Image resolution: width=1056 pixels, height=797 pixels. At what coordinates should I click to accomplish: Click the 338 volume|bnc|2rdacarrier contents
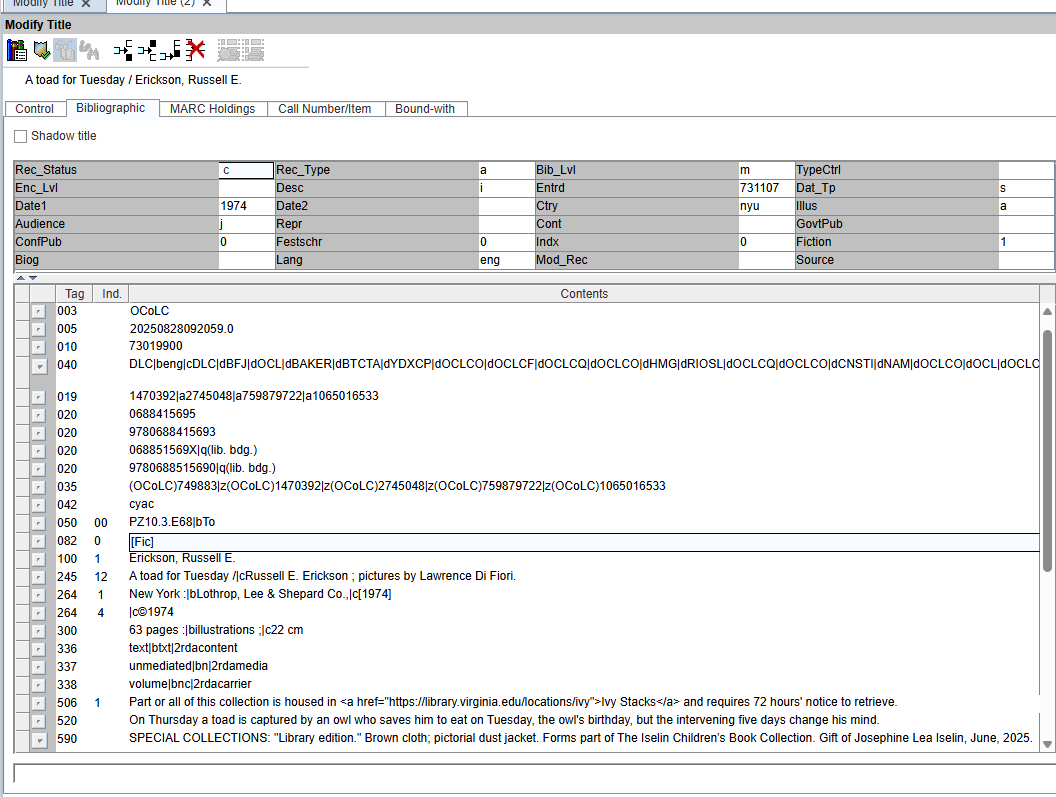[190, 684]
